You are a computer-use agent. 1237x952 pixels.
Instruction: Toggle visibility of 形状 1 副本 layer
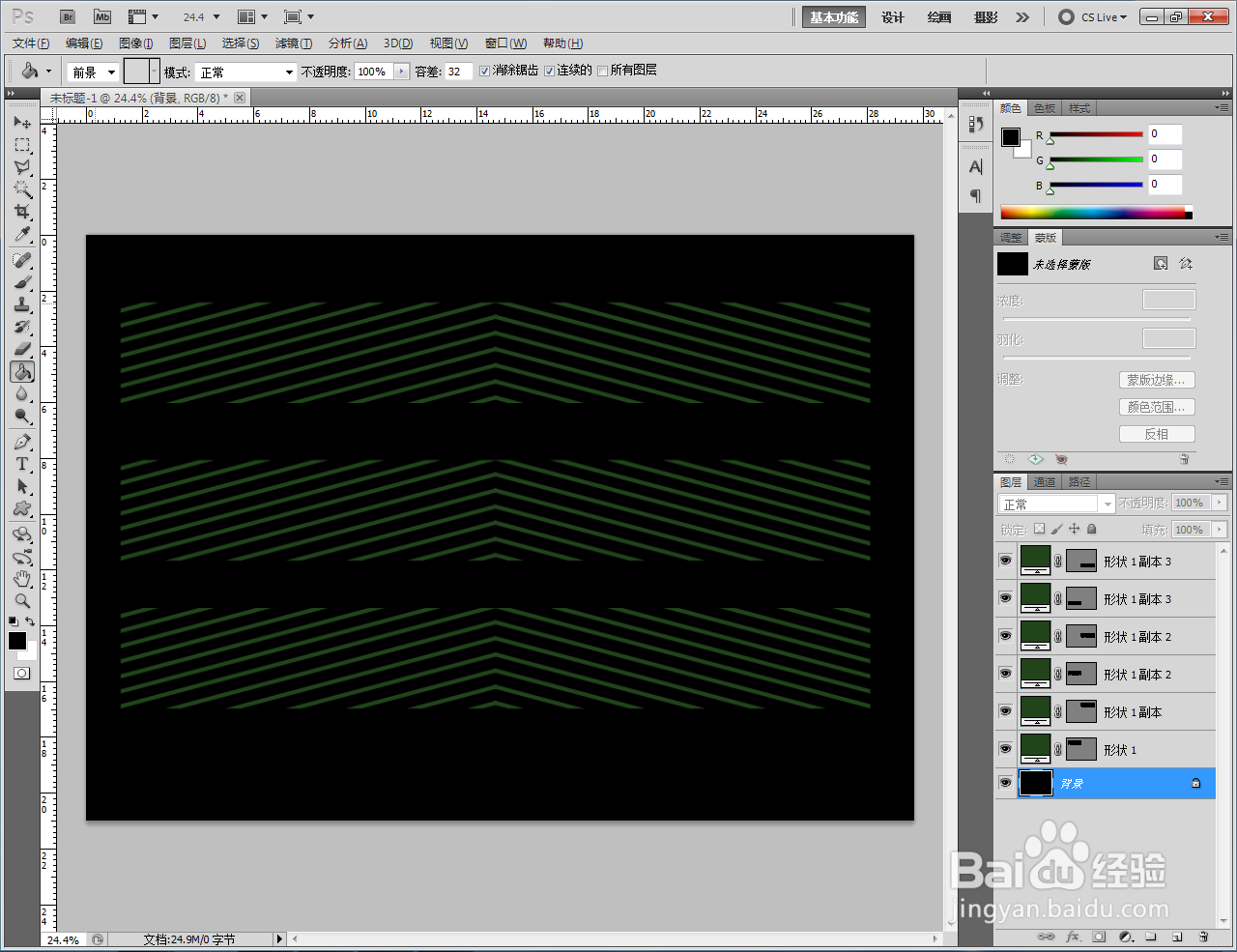(1005, 711)
